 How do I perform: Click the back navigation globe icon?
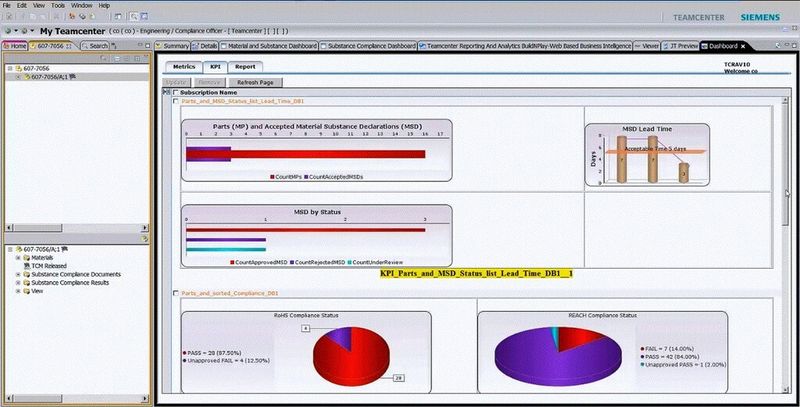[x=8, y=31]
